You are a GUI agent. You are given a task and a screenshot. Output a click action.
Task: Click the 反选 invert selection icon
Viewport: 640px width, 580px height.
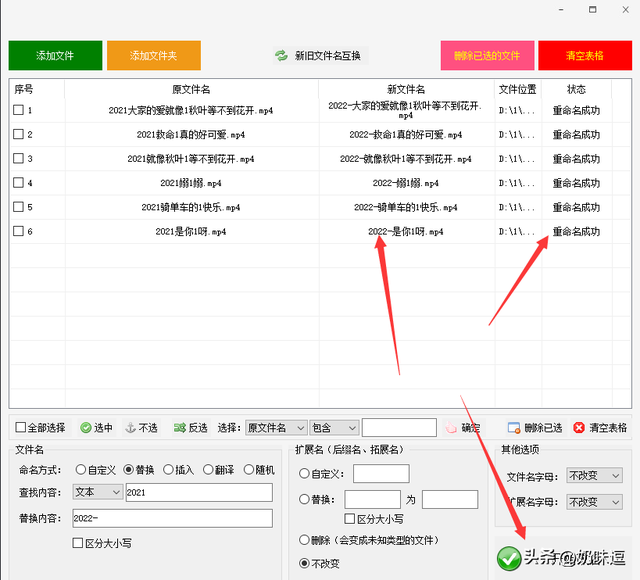180,428
